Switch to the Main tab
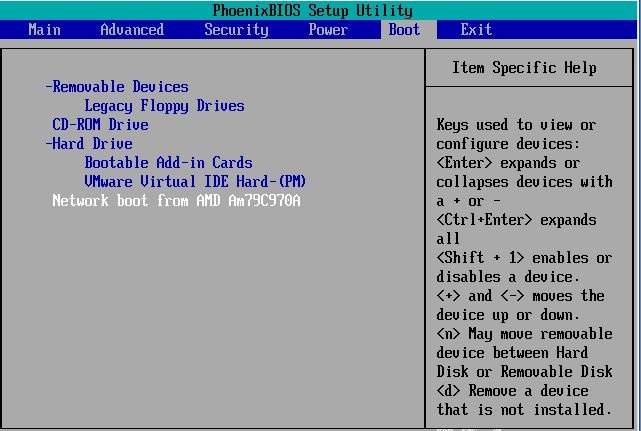The height and width of the screenshot is (431, 641). [x=44, y=30]
